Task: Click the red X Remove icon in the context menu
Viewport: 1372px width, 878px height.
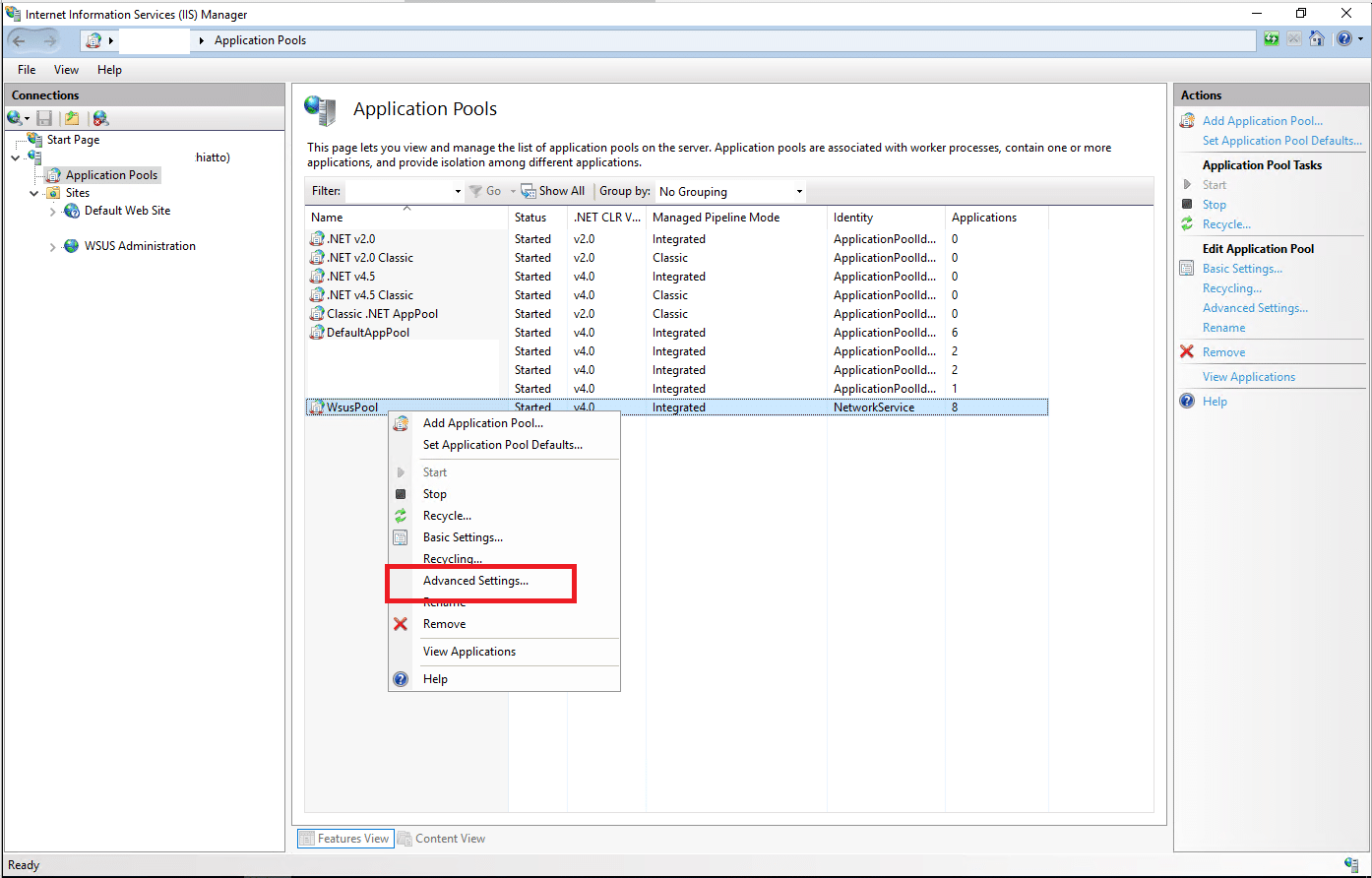Action: click(401, 624)
